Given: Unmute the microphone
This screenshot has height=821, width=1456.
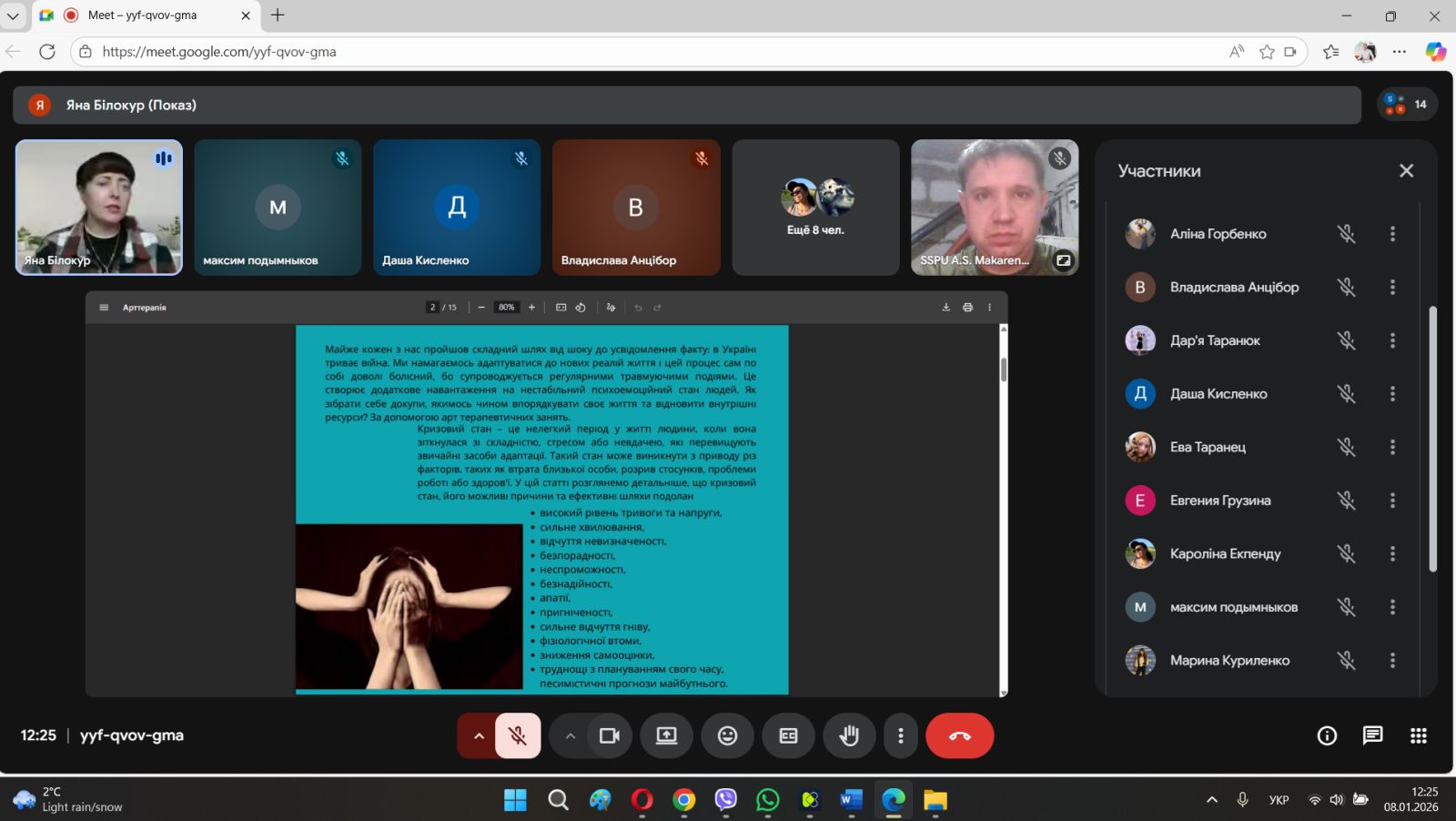Looking at the screenshot, I should tap(518, 735).
